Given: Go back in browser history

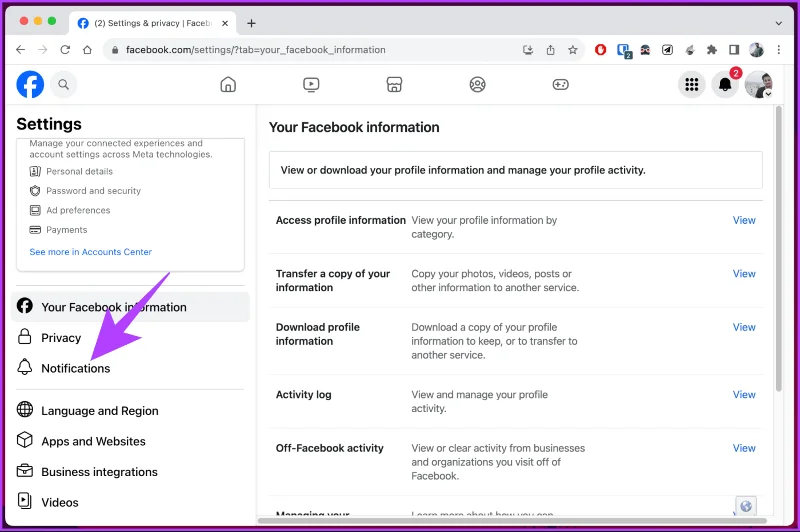Looking at the screenshot, I should coord(20,49).
